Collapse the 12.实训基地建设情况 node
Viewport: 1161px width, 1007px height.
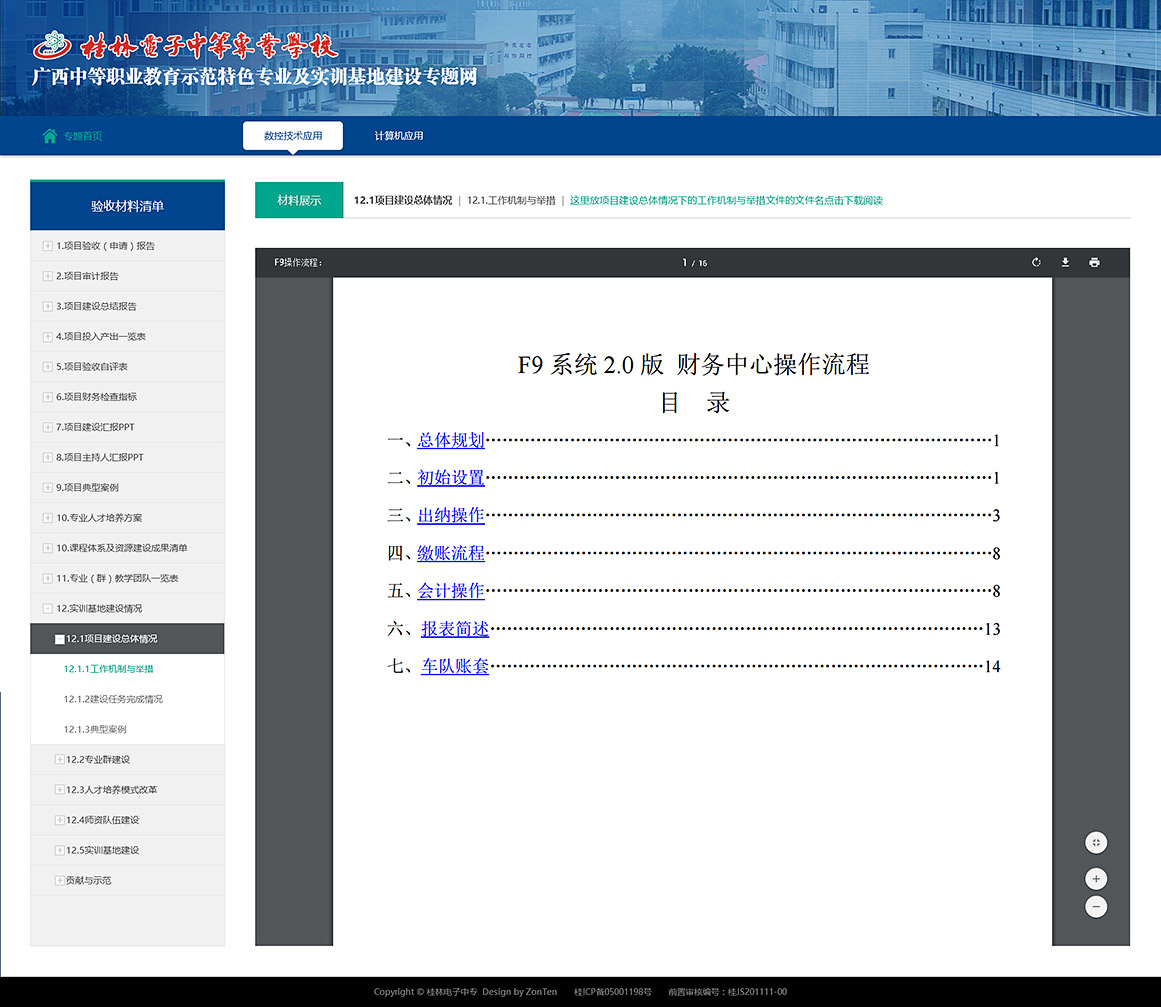point(47,609)
